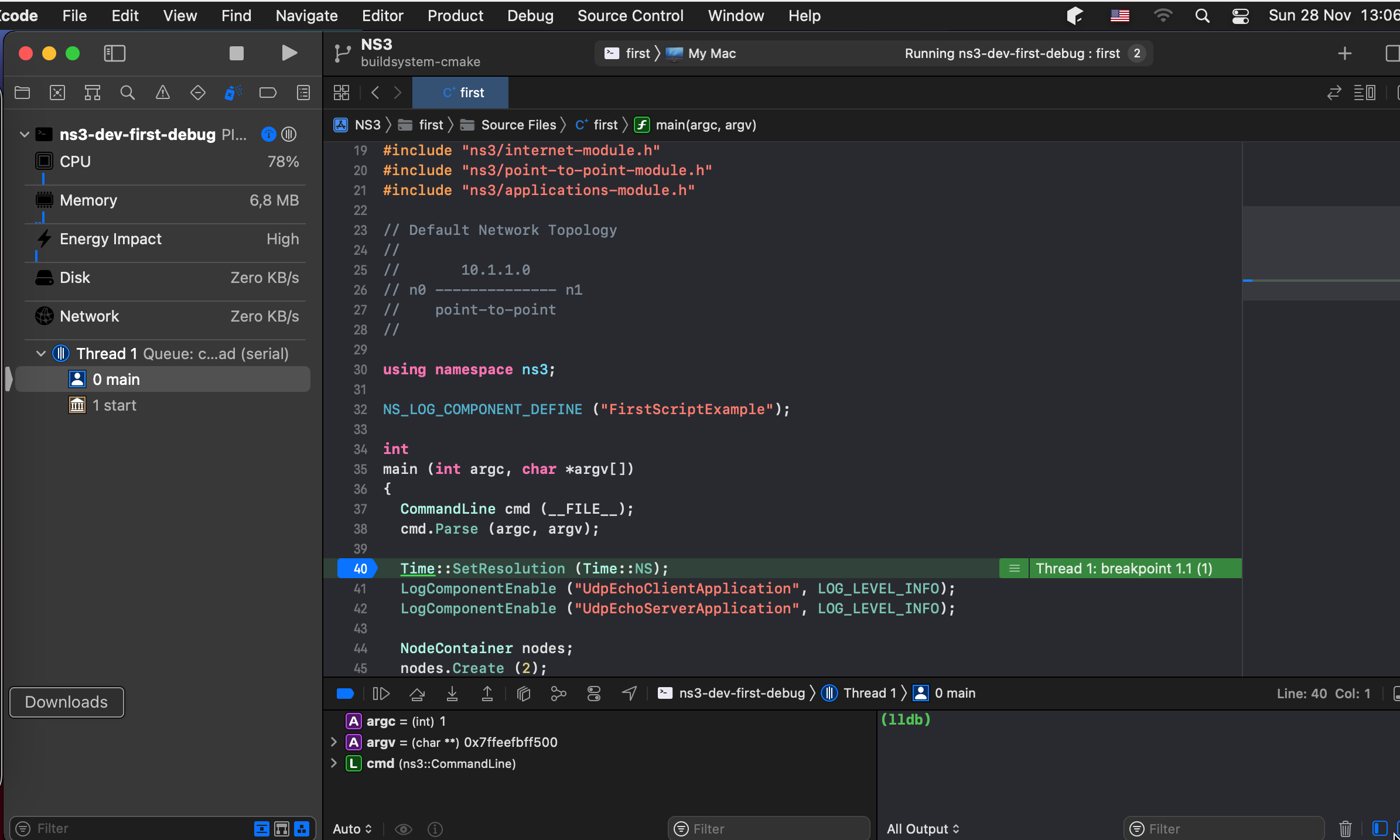This screenshot has width=1400, height=840.
Task: Open the Issue navigator warning icon
Action: coord(162,93)
